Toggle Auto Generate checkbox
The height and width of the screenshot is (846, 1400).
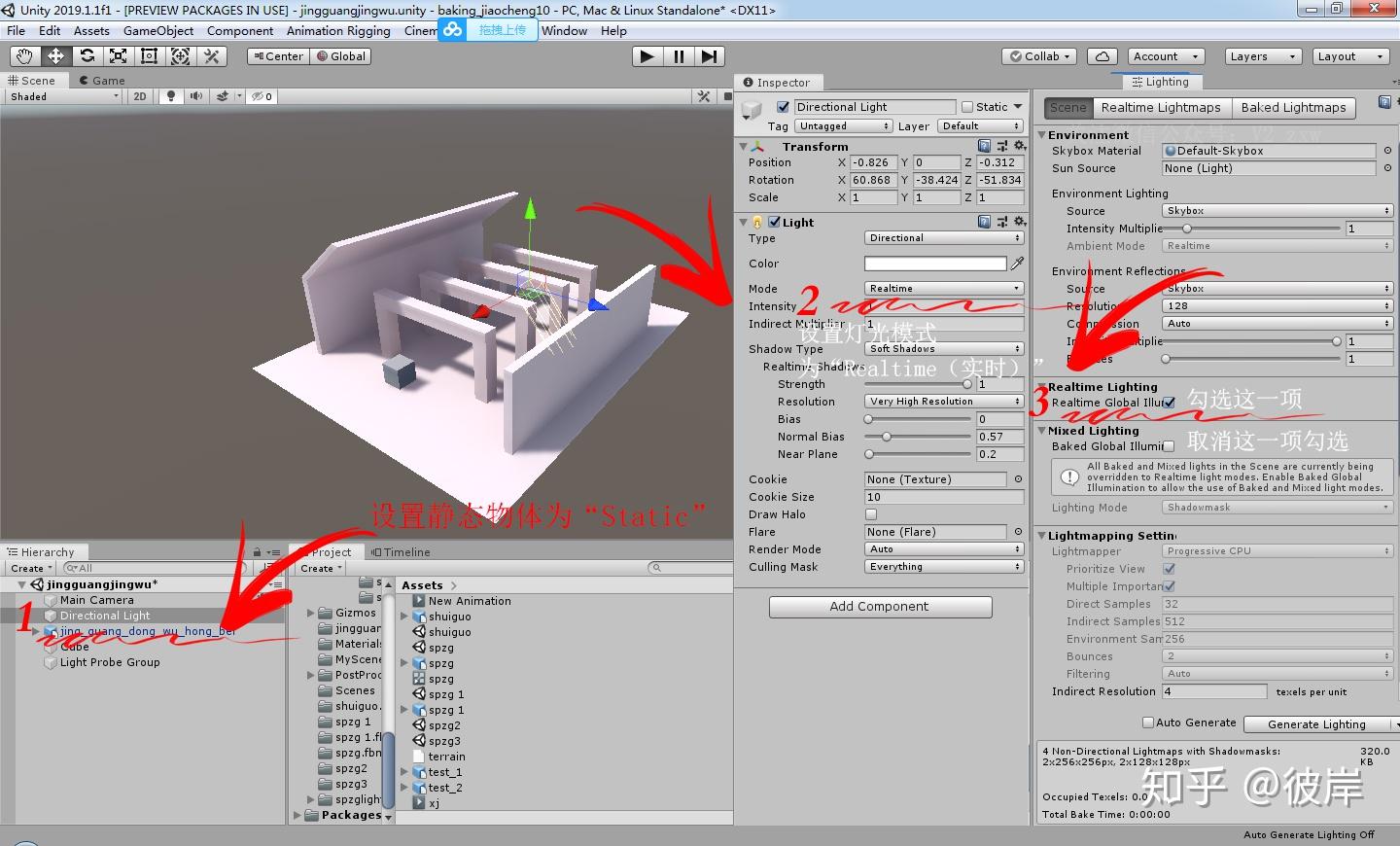click(x=1148, y=723)
